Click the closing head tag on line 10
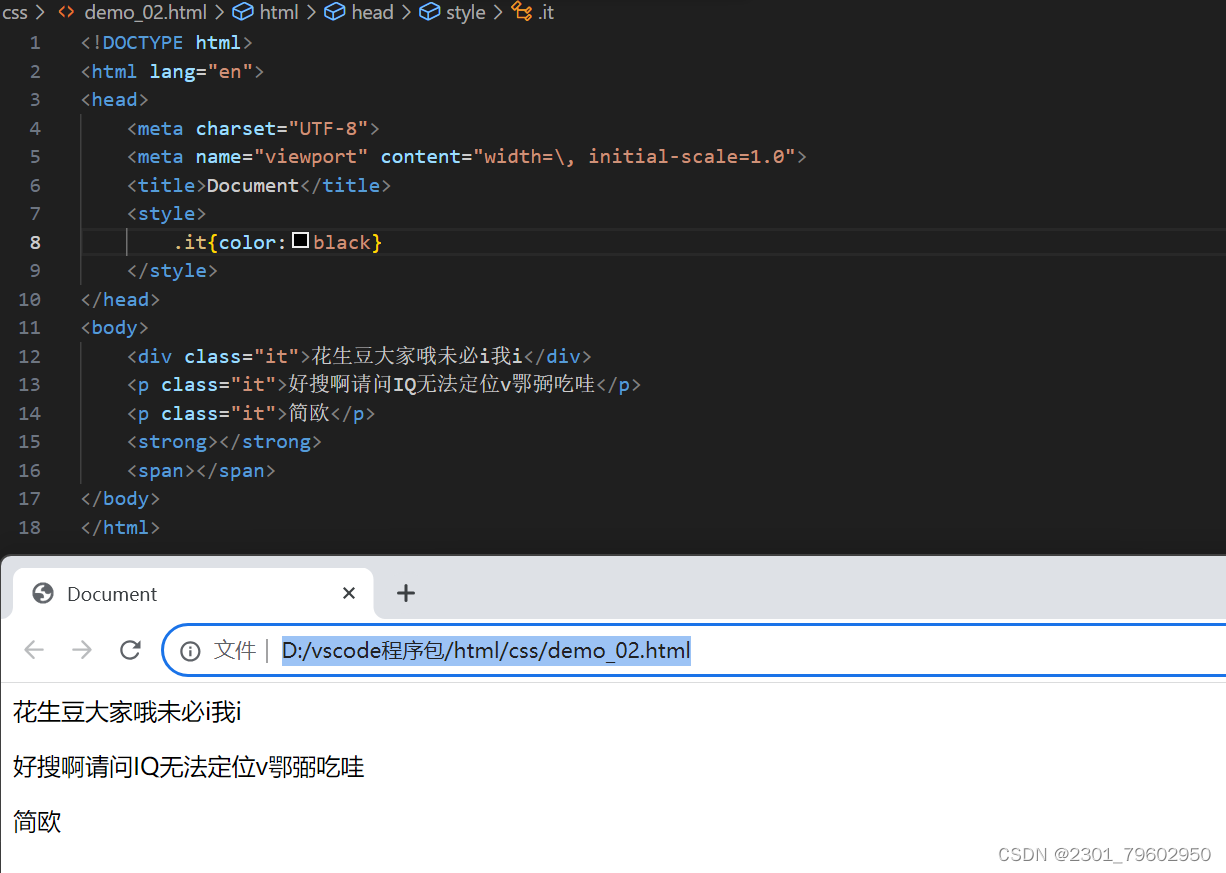1226x873 pixels. (120, 300)
